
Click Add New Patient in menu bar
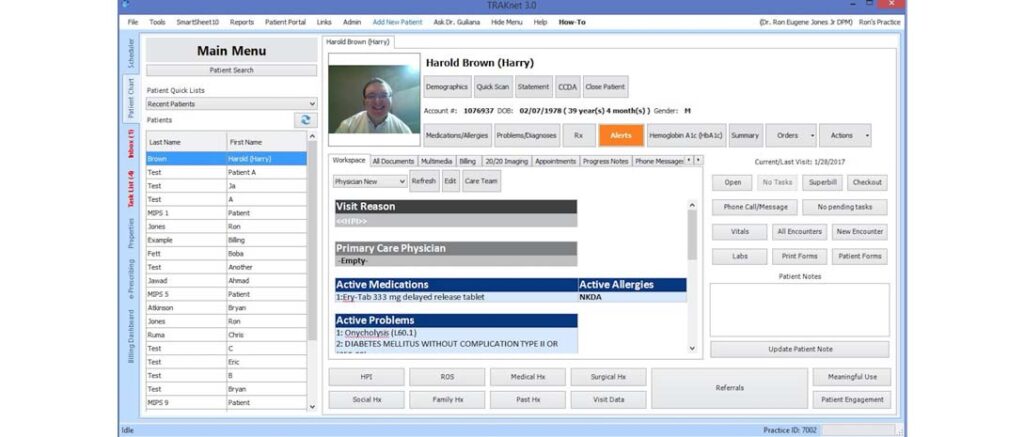coord(397,22)
